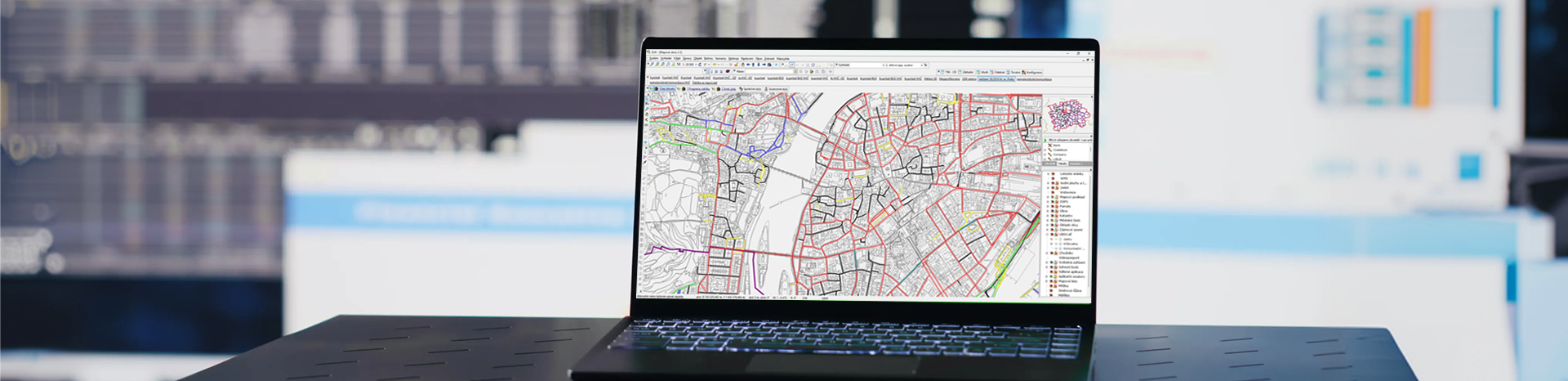Select the Mřížka layer row
The height and width of the screenshot is (381, 1568).
pos(1064,285)
